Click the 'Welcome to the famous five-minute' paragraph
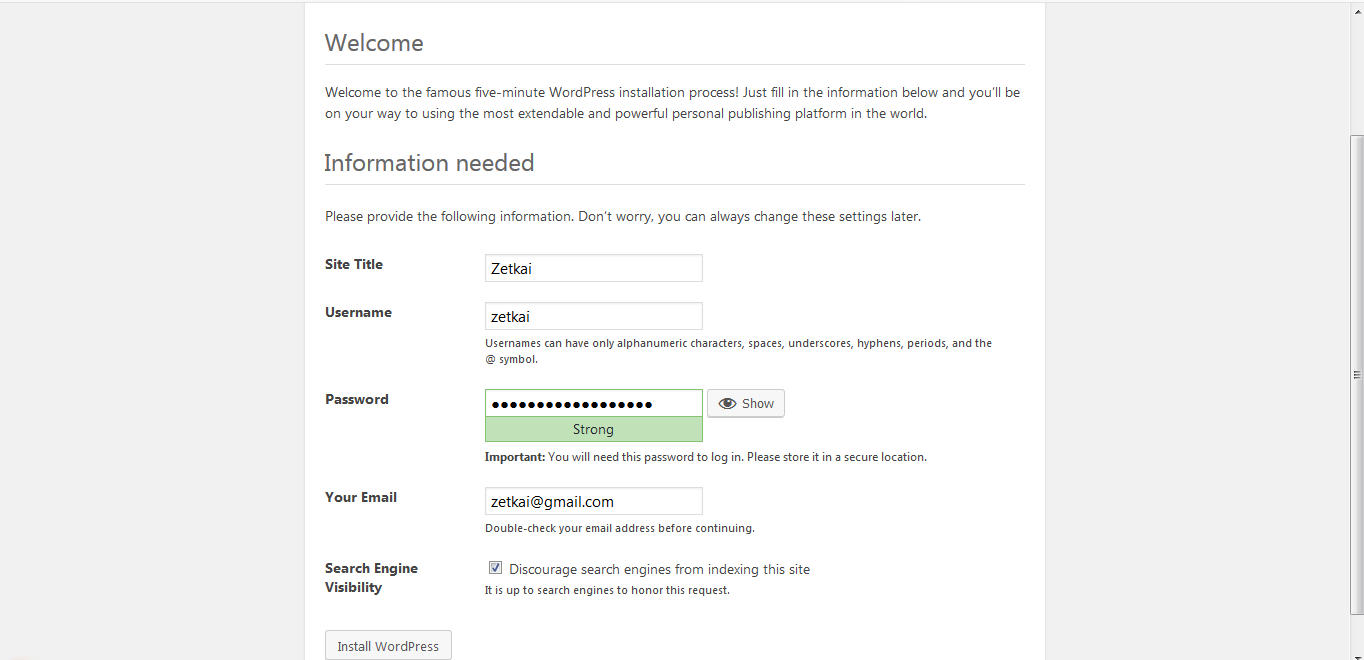Image resolution: width=1364 pixels, height=660 pixels. click(673, 103)
